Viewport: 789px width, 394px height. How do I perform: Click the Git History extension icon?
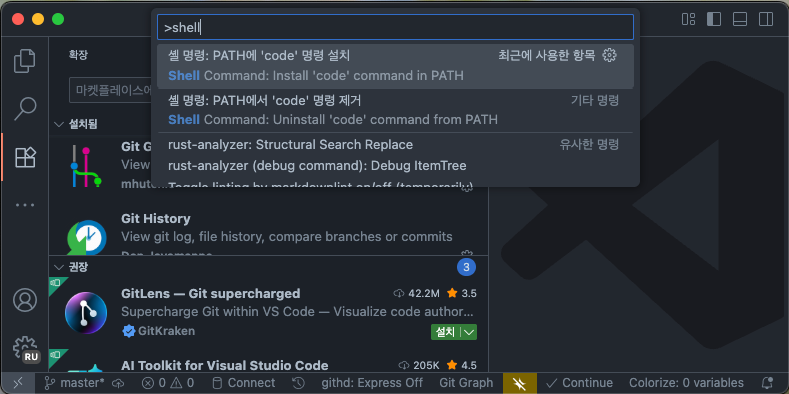click(86, 237)
